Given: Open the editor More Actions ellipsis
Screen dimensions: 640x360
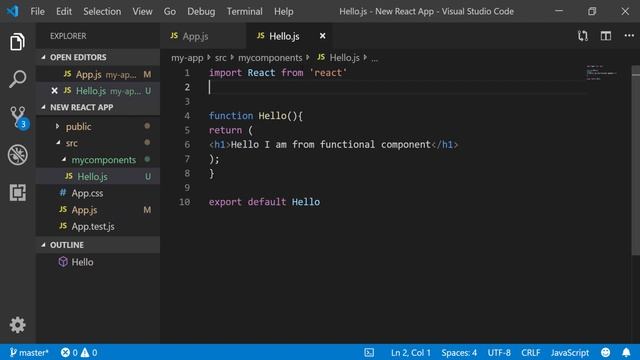Looking at the screenshot, I should point(629,36).
